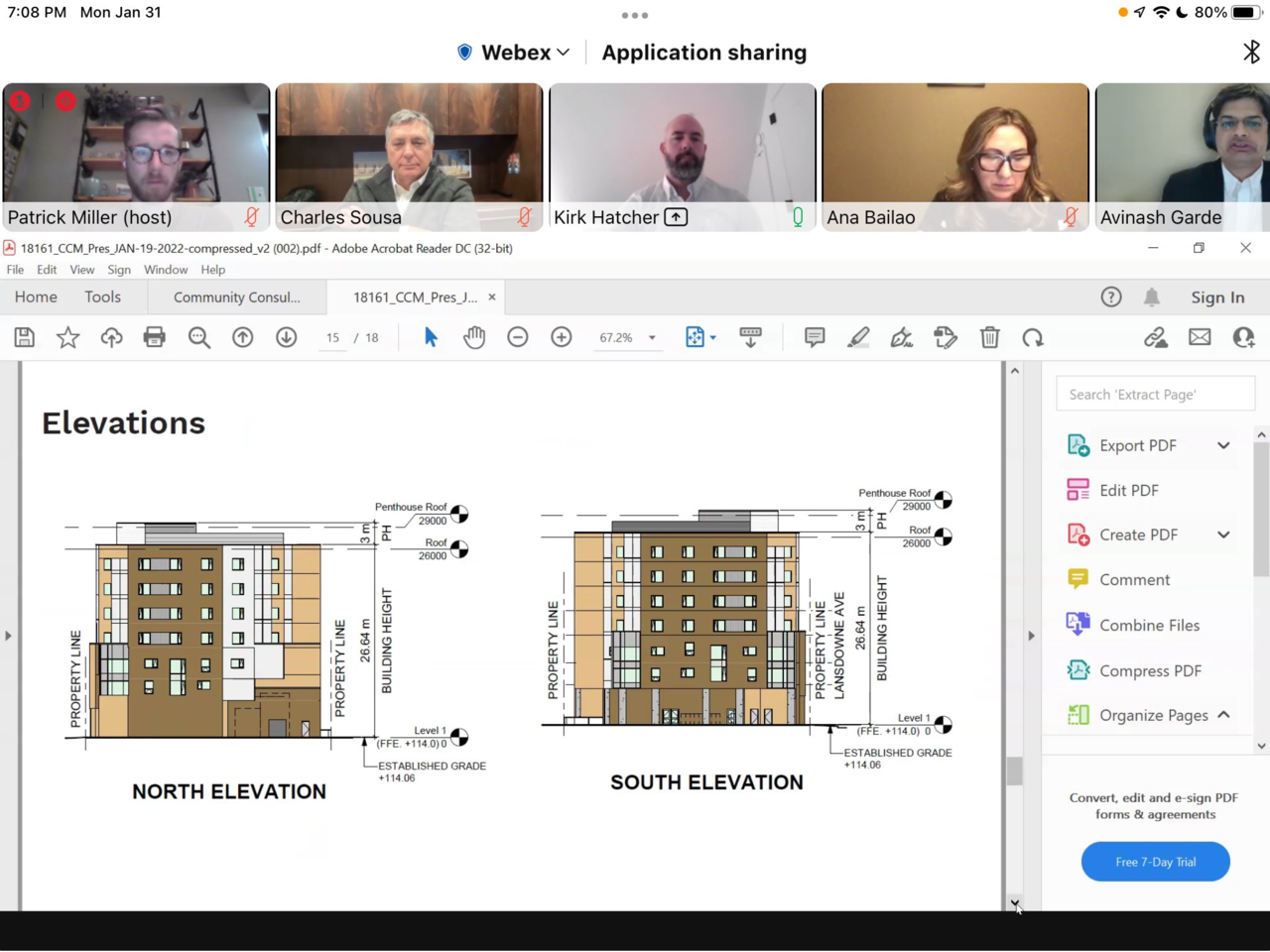Screen dimensions: 1270x952
Task: Click the page number field showing 15
Action: coord(332,338)
